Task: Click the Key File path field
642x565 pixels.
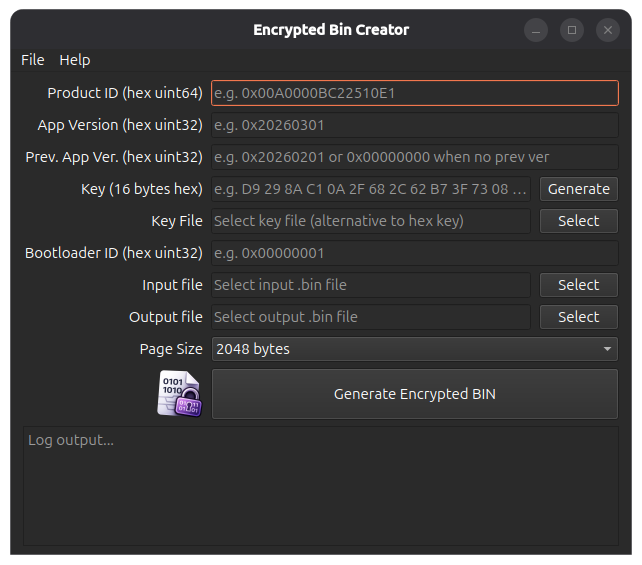Action: tap(371, 221)
